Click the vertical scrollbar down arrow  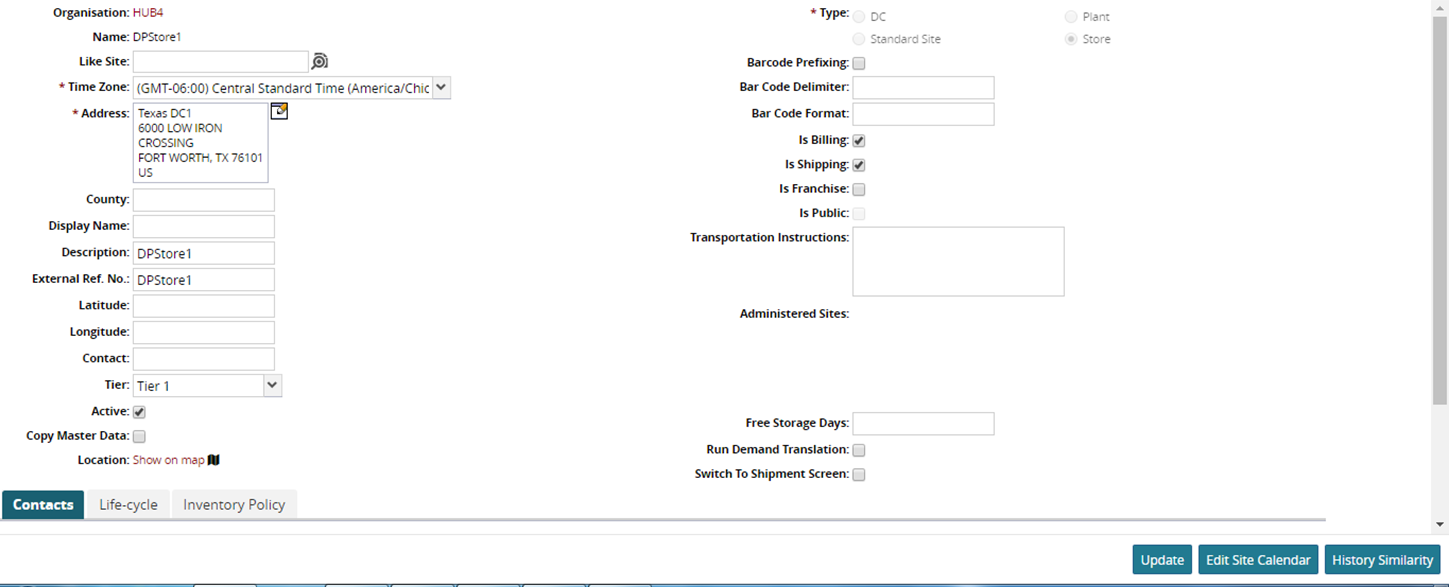(1440, 524)
